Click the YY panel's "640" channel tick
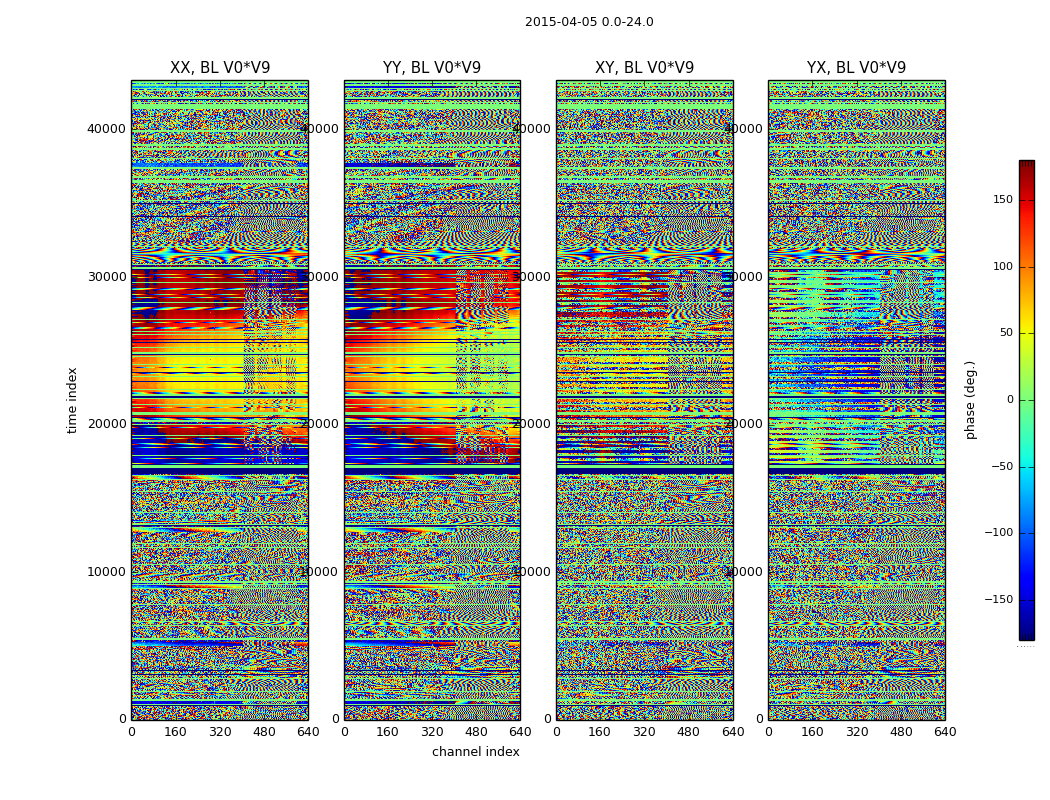 [520, 732]
